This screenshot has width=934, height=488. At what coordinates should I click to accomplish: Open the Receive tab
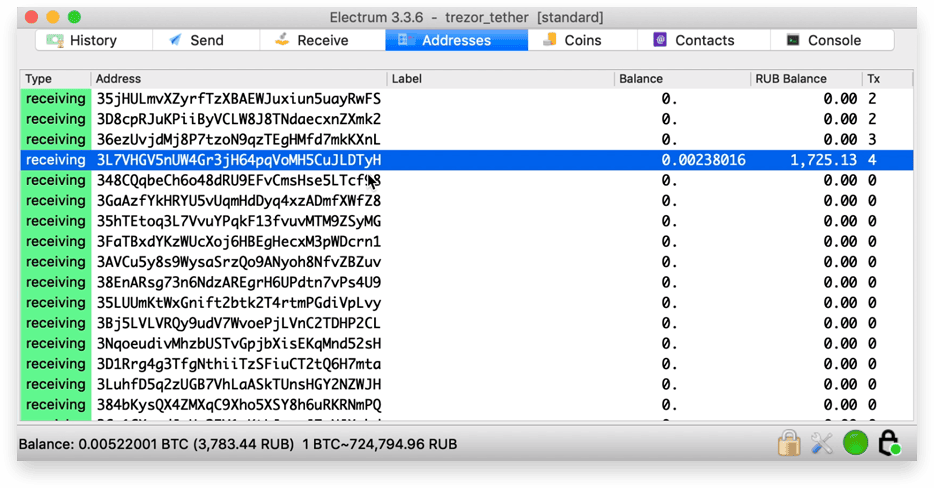point(322,40)
